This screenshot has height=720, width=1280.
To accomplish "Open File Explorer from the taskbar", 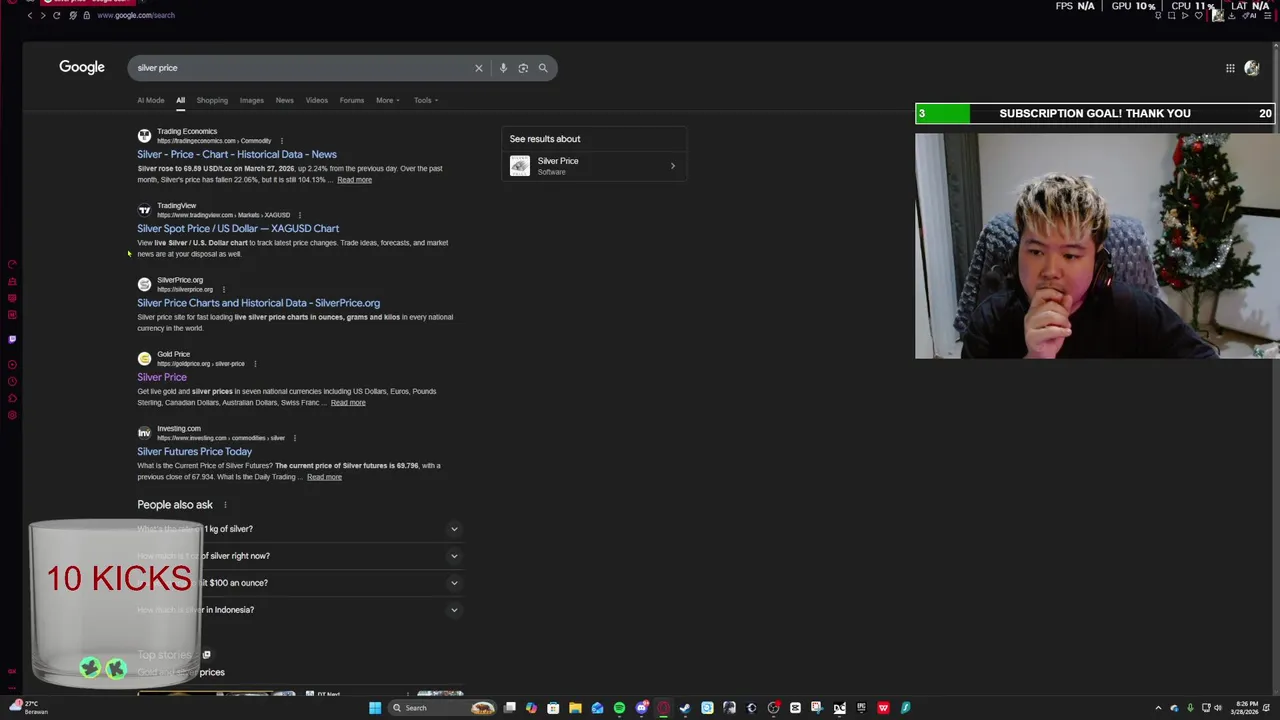I will (575, 708).
